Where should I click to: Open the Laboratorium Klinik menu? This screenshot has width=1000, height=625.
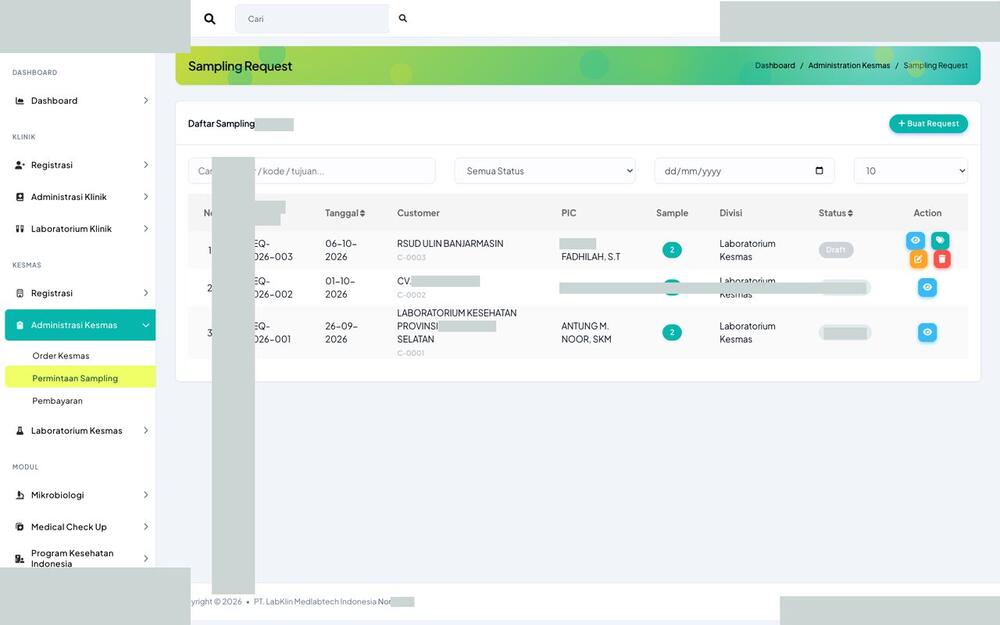coord(80,229)
